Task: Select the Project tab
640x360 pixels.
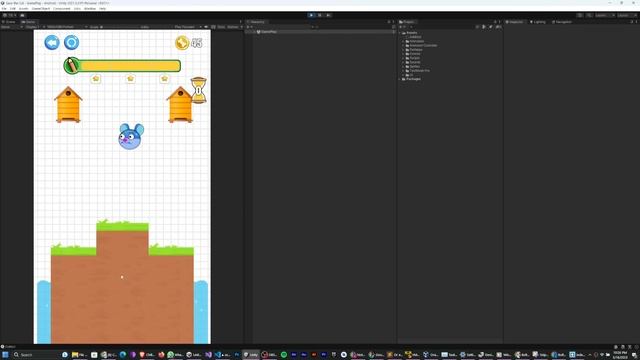Action: coord(407,22)
